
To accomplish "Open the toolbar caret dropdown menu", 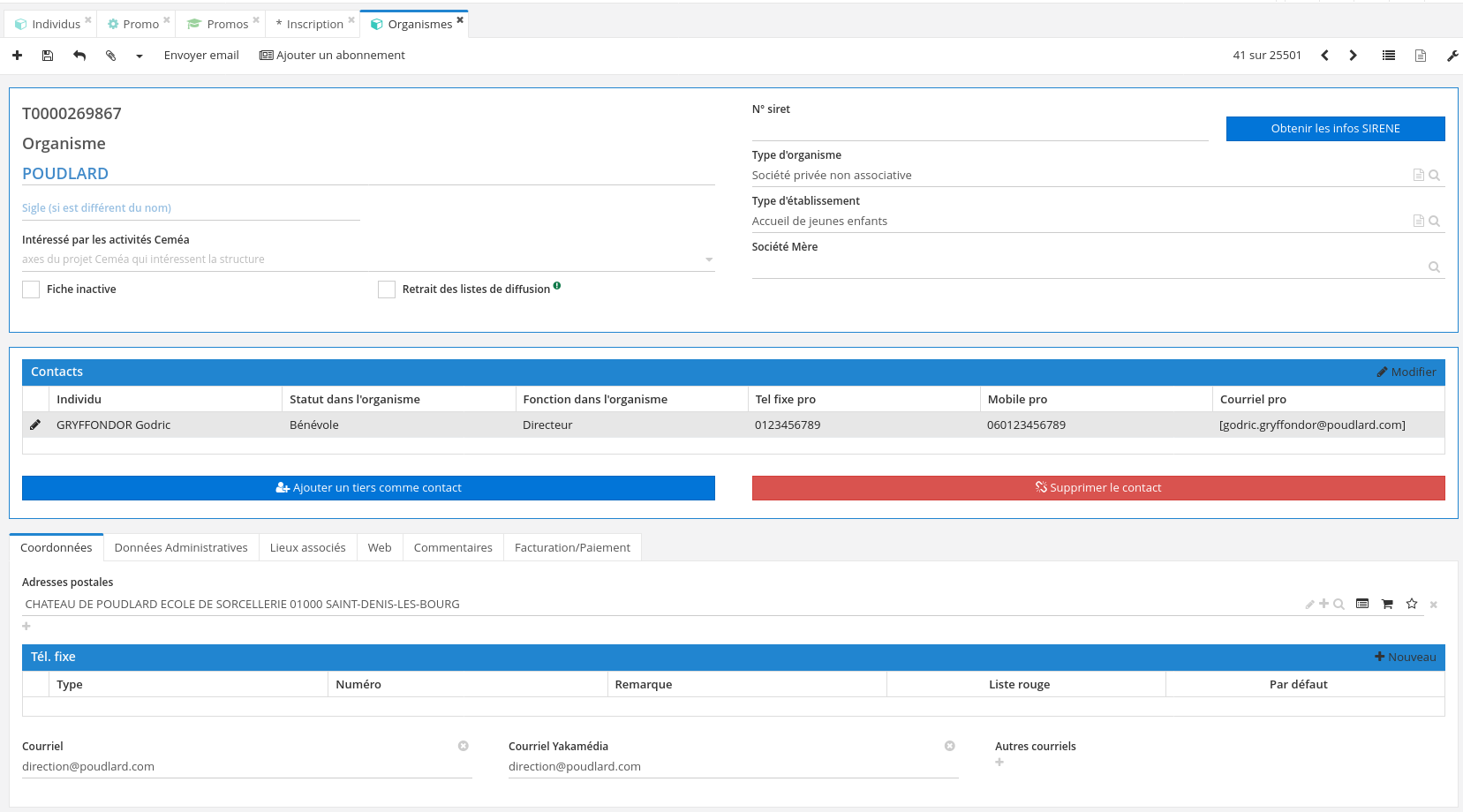I will tap(140, 56).
